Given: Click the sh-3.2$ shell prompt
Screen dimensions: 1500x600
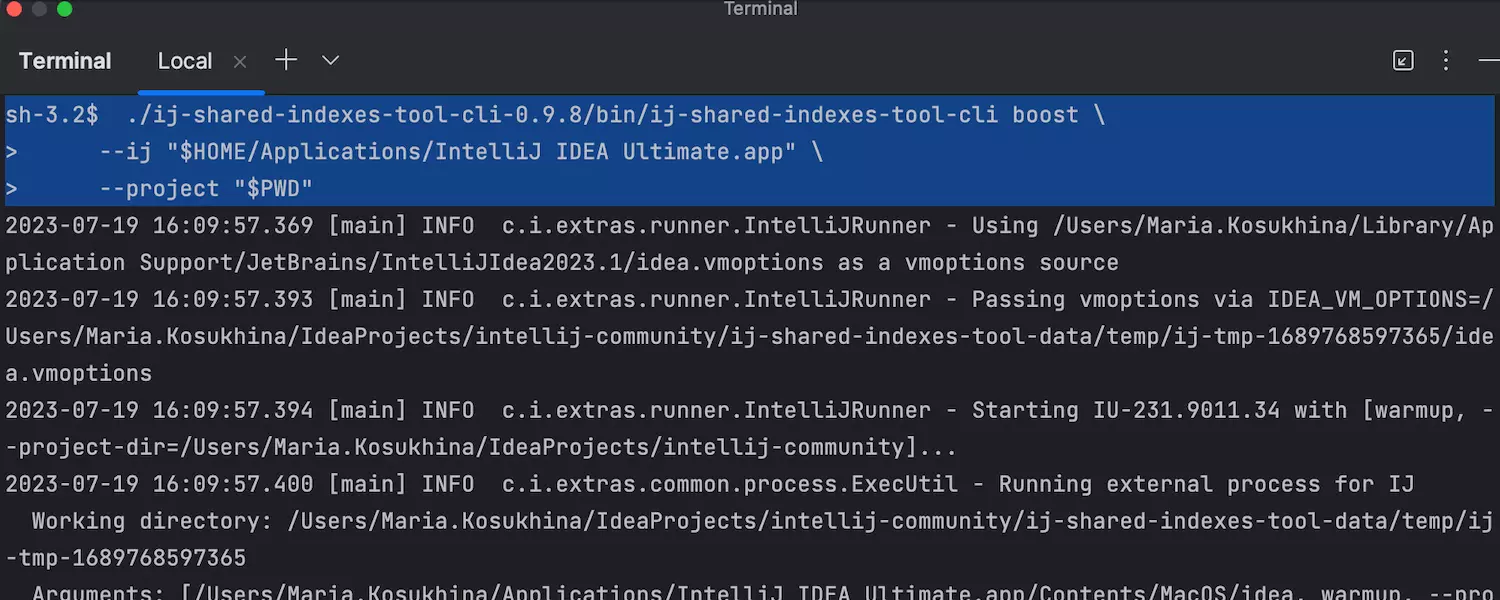Looking at the screenshot, I should coord(51,115).
